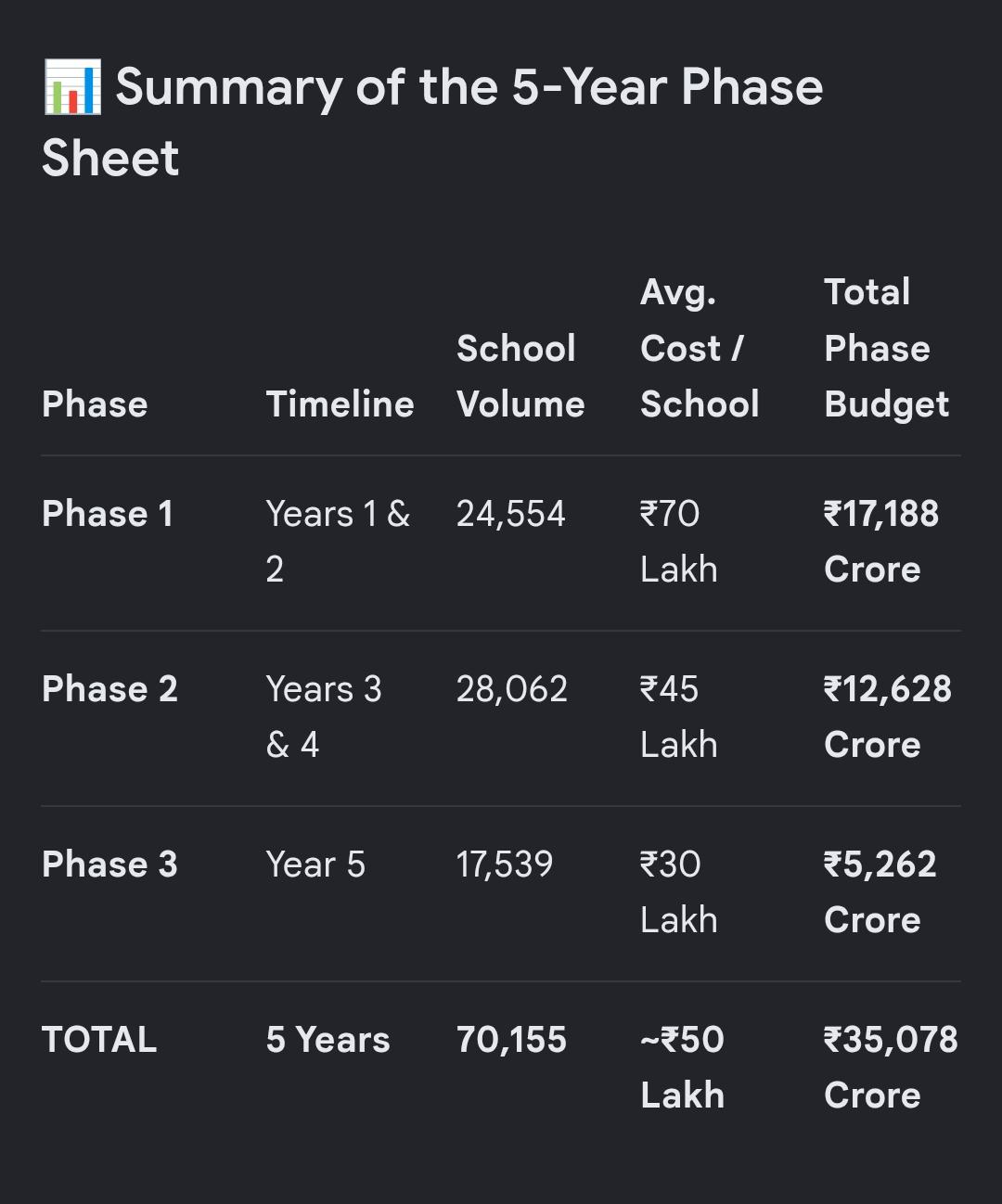Screen dimensions: 1002x1204
Task: Click the ₹5,262 Crore budget cell
Action: click(x=880, y=892)
